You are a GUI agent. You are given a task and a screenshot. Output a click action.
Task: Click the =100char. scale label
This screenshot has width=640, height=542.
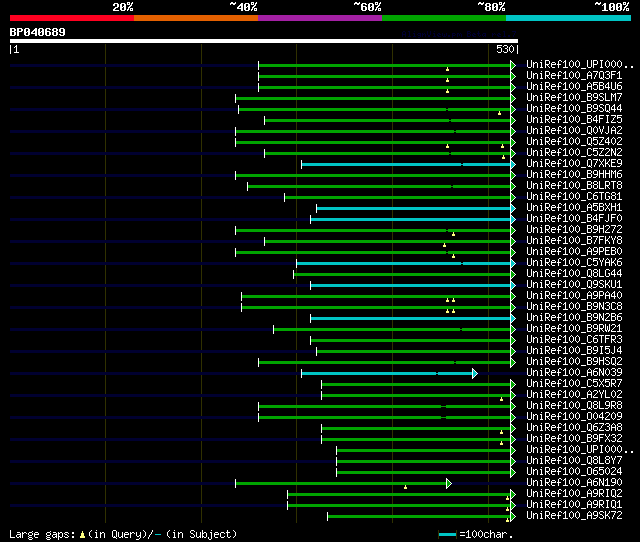pos(486,535)
